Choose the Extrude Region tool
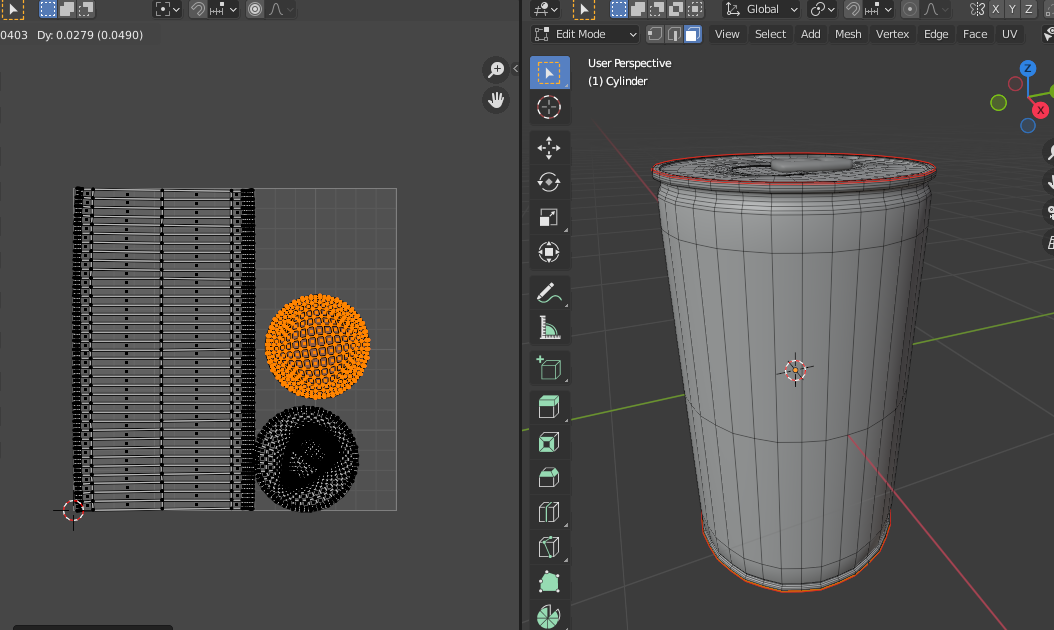This screenshot has width=1054, height=630. point(549,406)
